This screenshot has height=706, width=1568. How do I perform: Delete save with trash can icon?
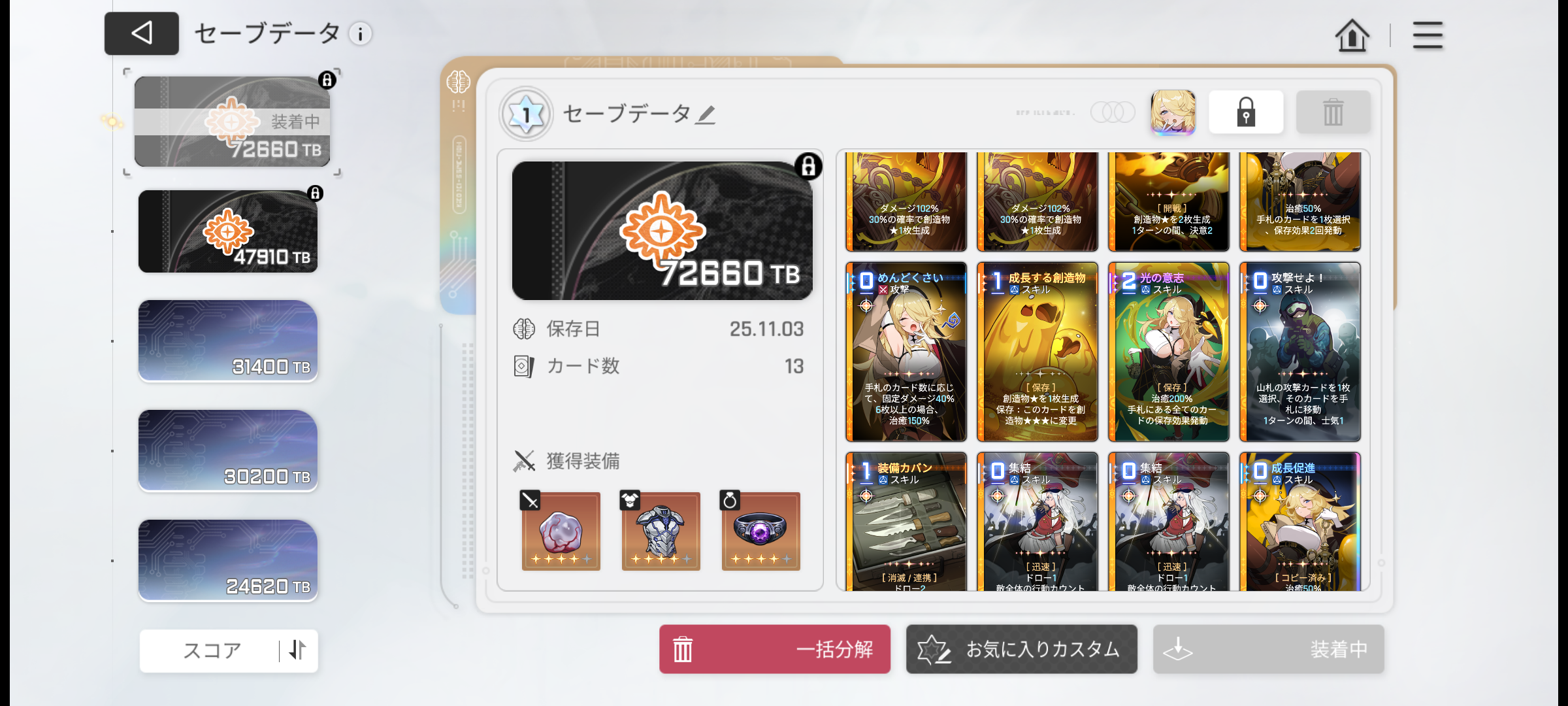tap(1333, 112)
